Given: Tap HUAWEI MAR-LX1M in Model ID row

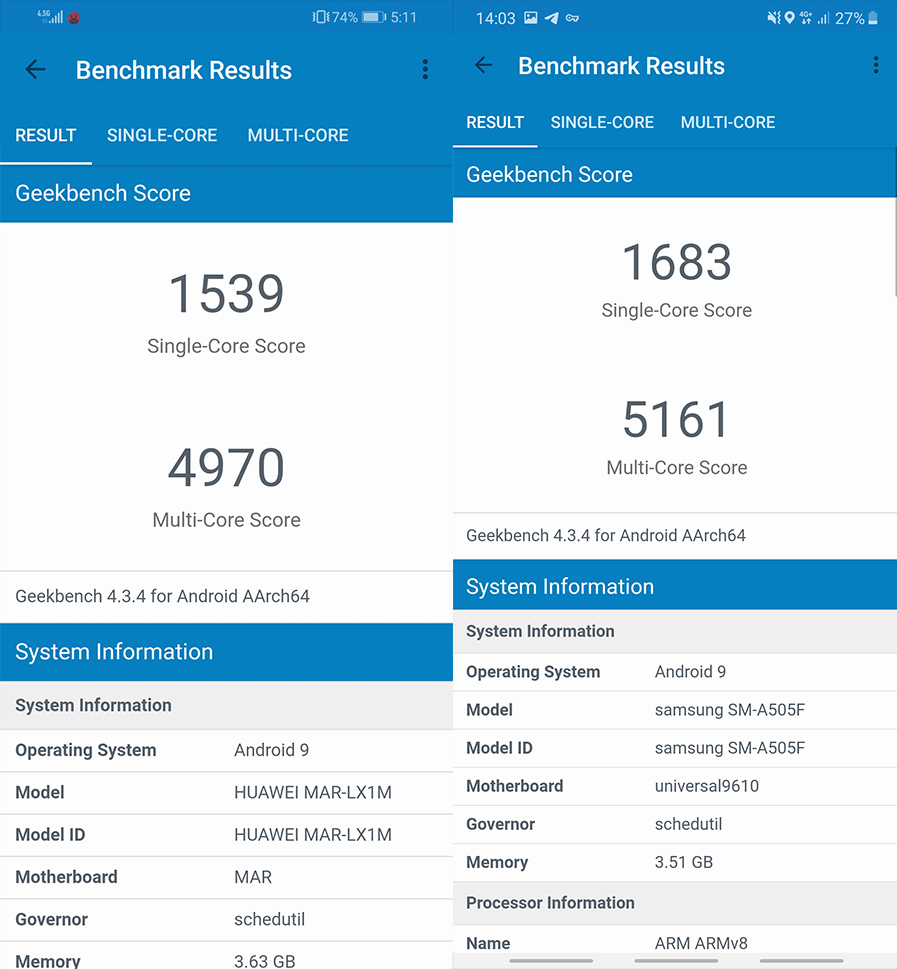Looking at the screenshot, I should tap(313, 835).
